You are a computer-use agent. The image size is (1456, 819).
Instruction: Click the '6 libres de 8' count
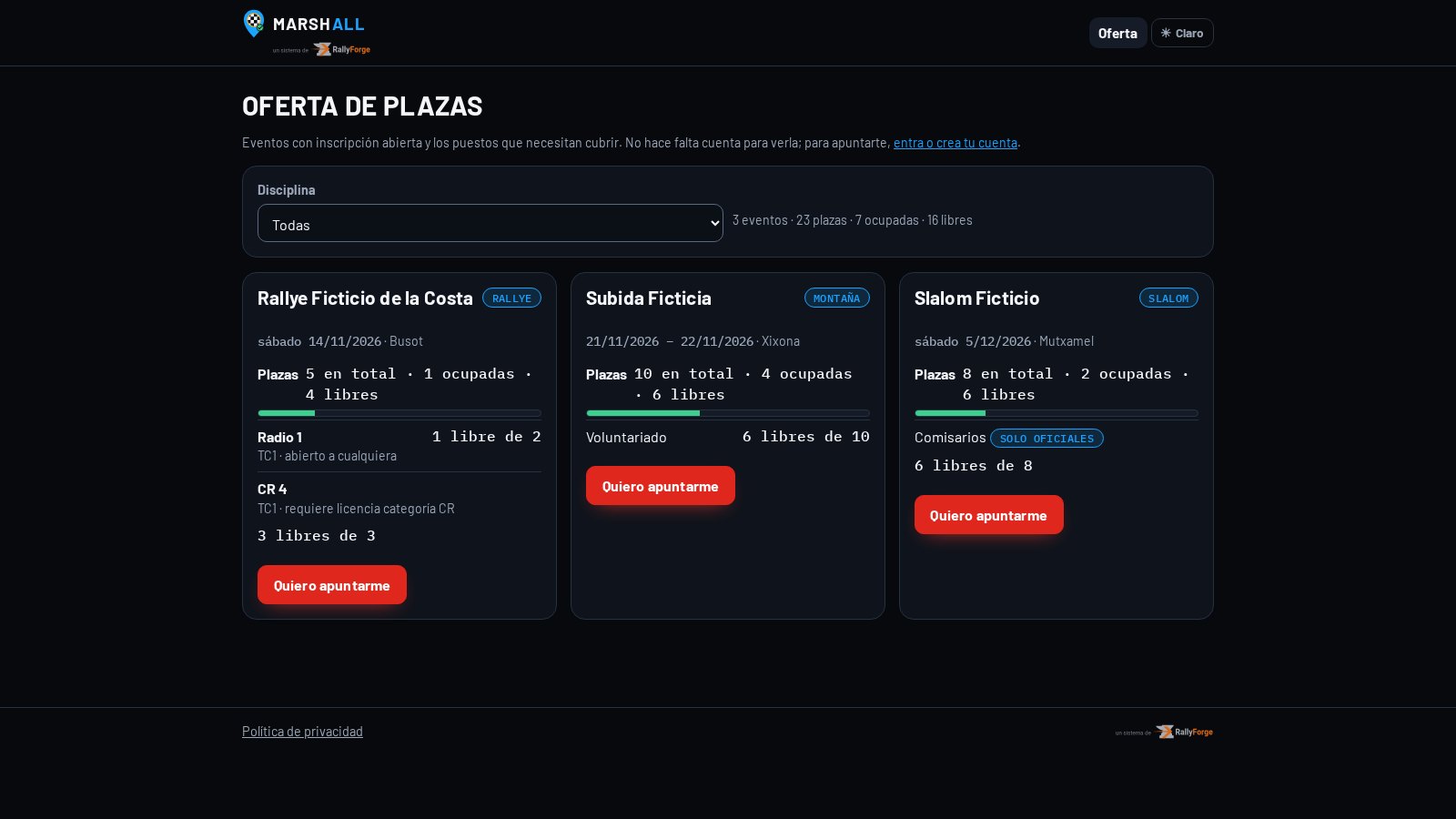(x=974, y=466)
